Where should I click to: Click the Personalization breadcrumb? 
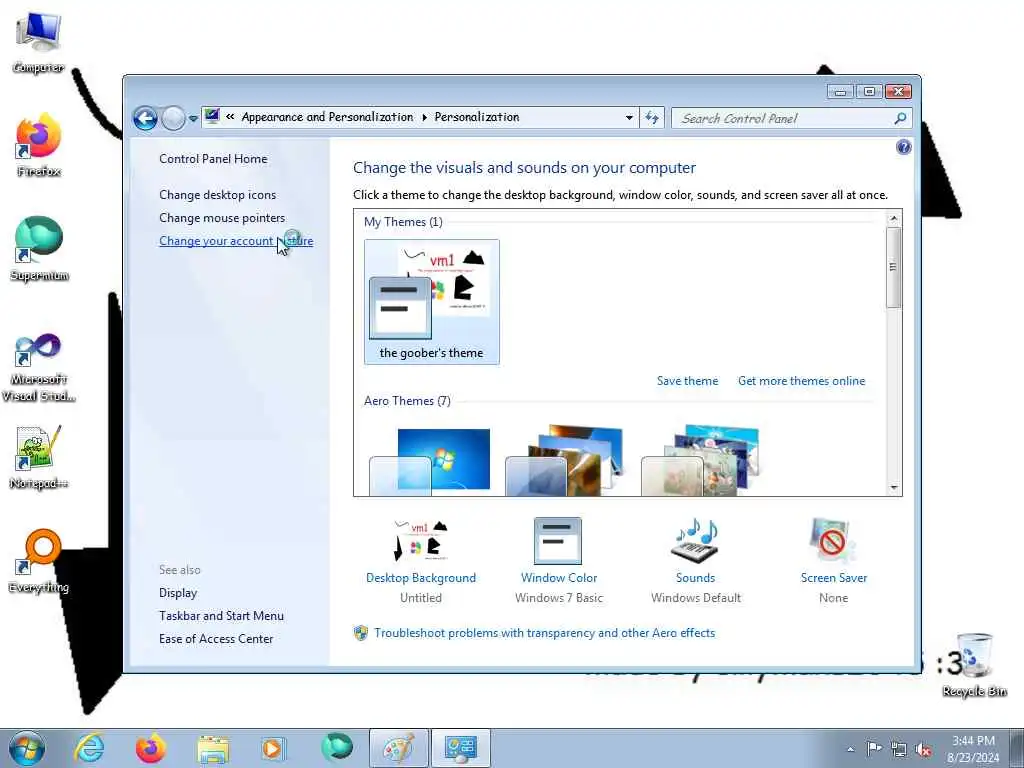click(477, 117)
